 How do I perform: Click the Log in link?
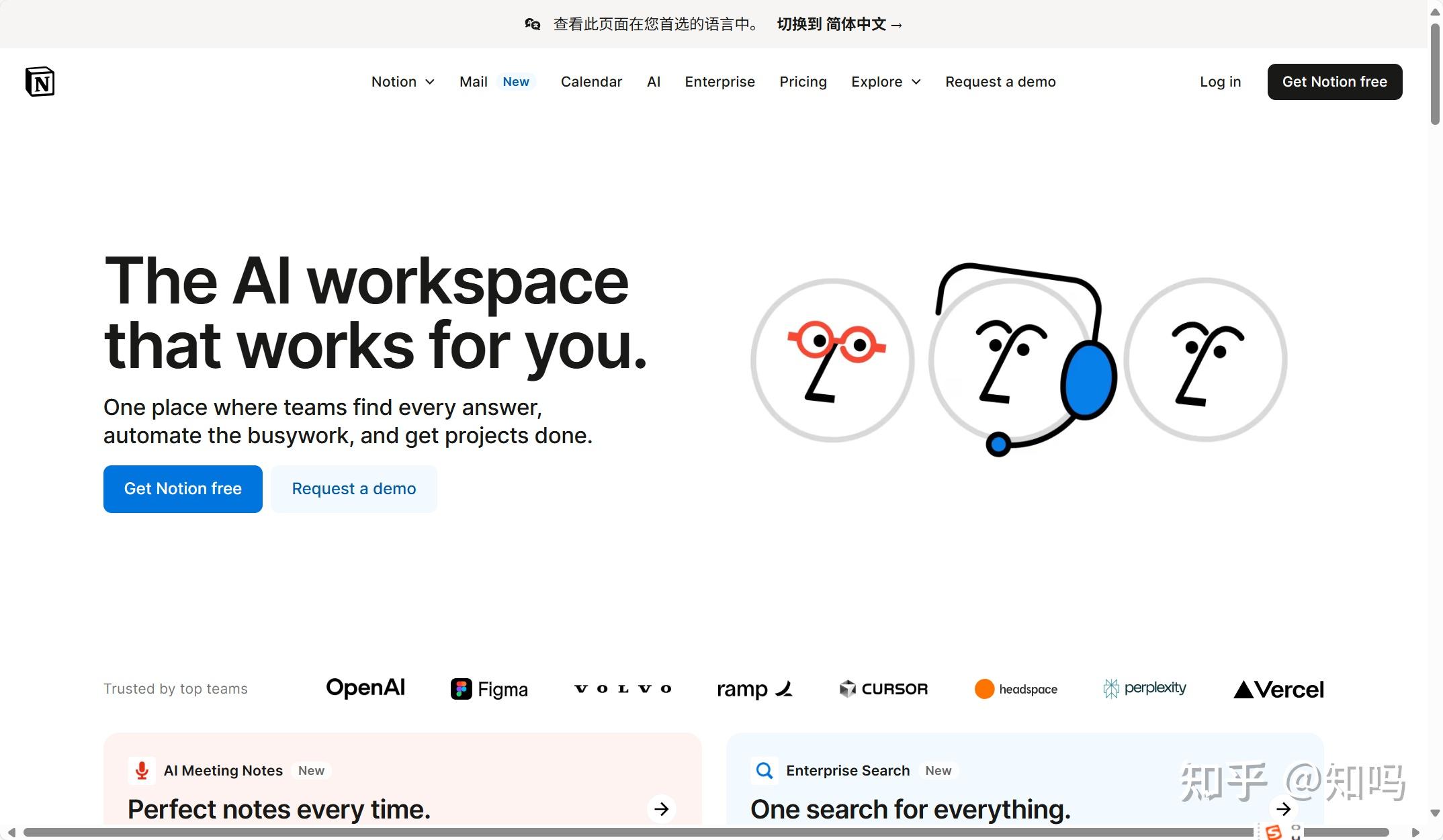pos(1220,81)
